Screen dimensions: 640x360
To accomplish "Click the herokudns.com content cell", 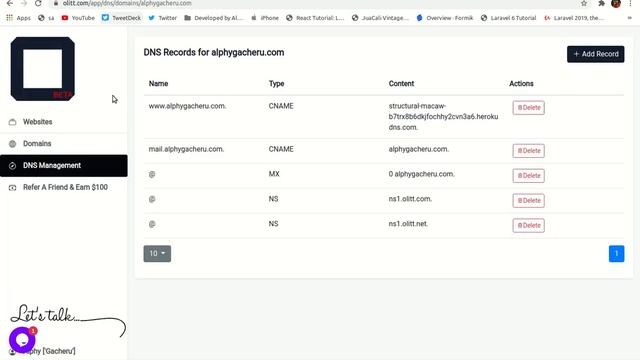I will coord(443,116).
